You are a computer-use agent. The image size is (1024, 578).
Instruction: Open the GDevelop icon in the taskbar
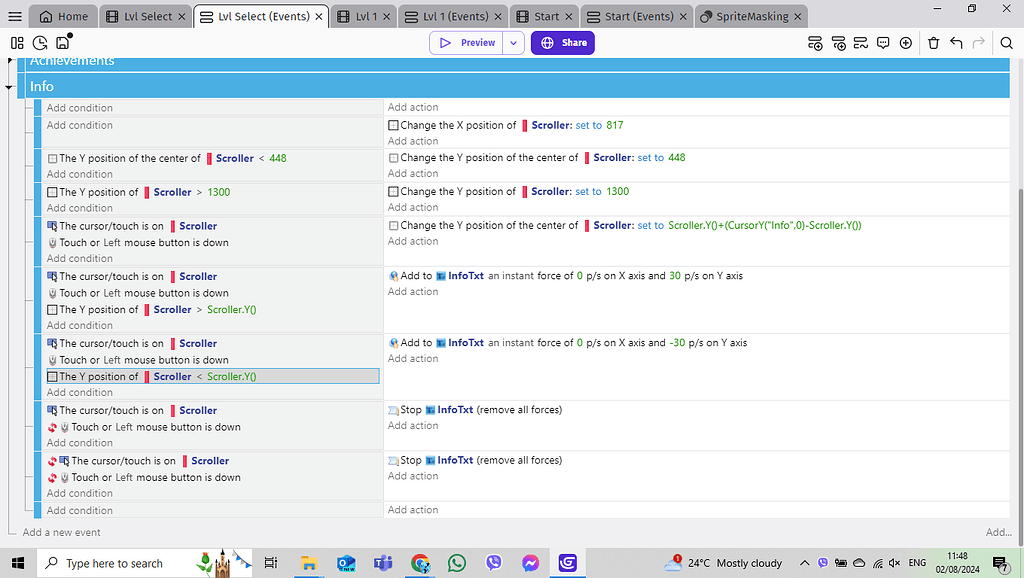pos(567,564)
